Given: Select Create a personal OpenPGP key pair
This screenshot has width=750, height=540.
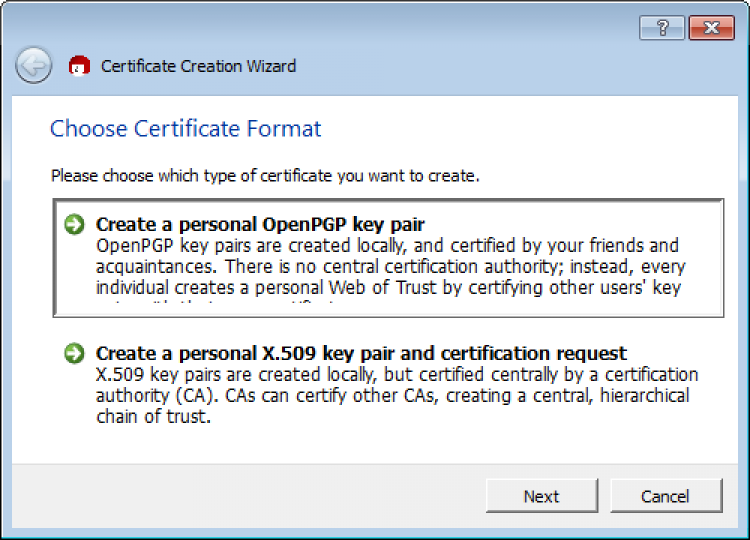Looking at the screenshot, I should [260, 224].
